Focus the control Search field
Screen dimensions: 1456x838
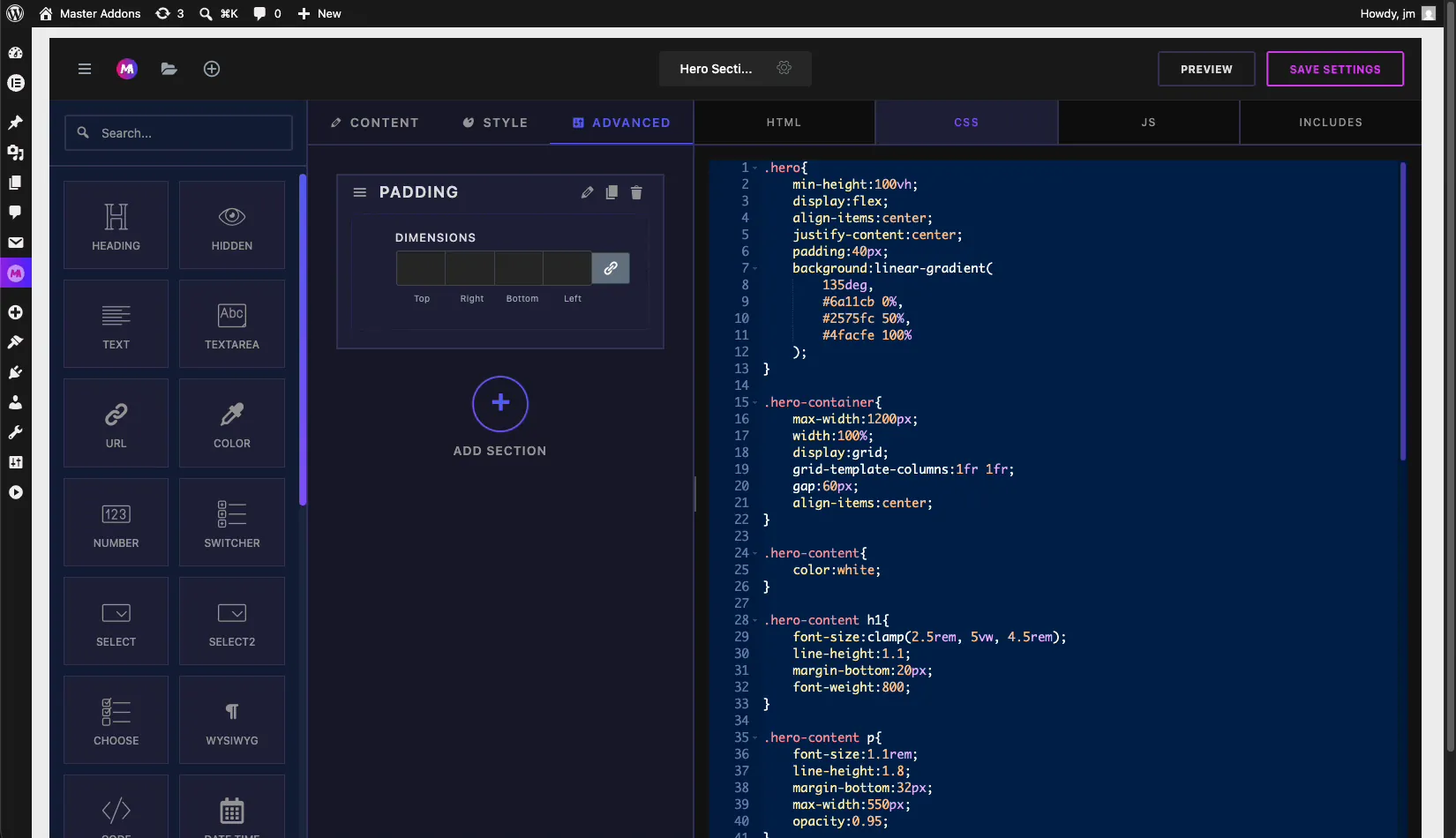point(178,133)
